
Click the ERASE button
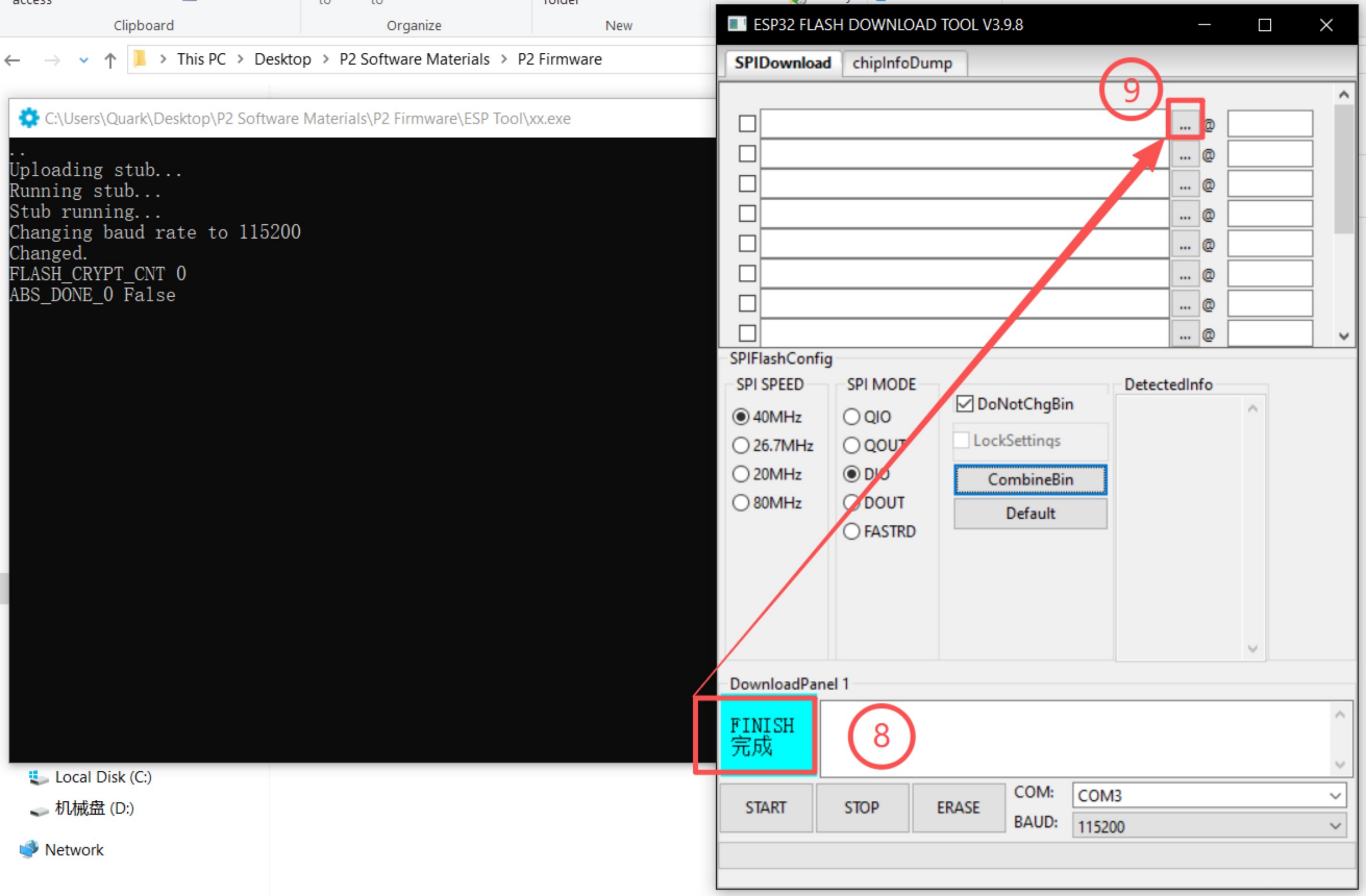(x=959, y=808)
